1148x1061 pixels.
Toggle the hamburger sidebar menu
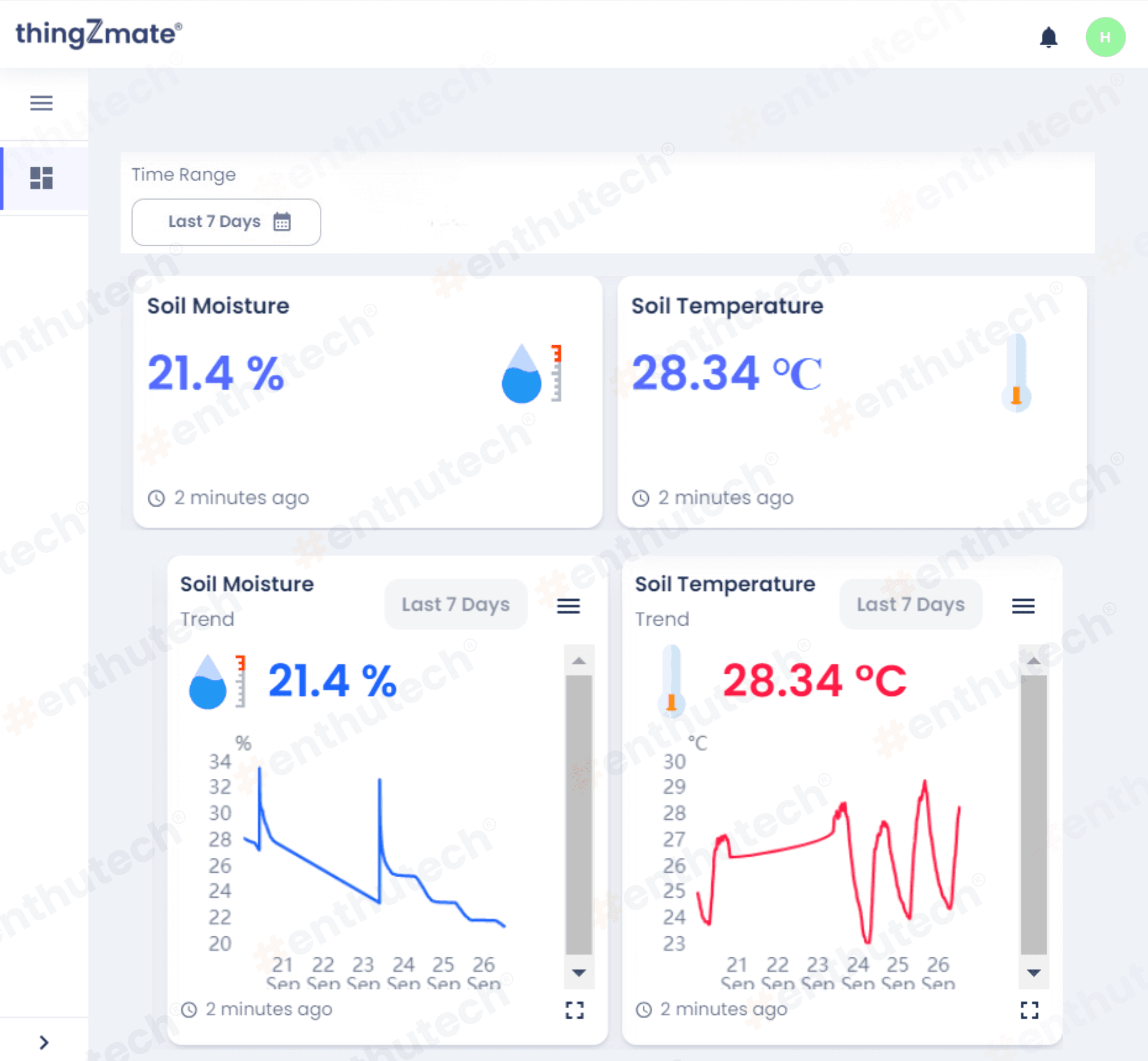[41, 103]
